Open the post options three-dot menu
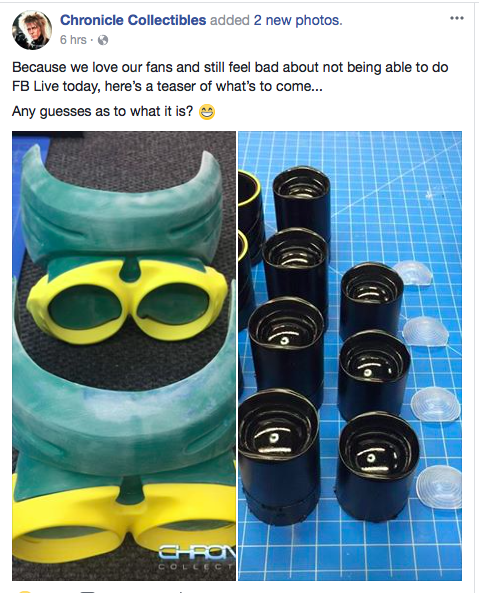The height and width of the screenshot is (593, 479). click(456, 18)
